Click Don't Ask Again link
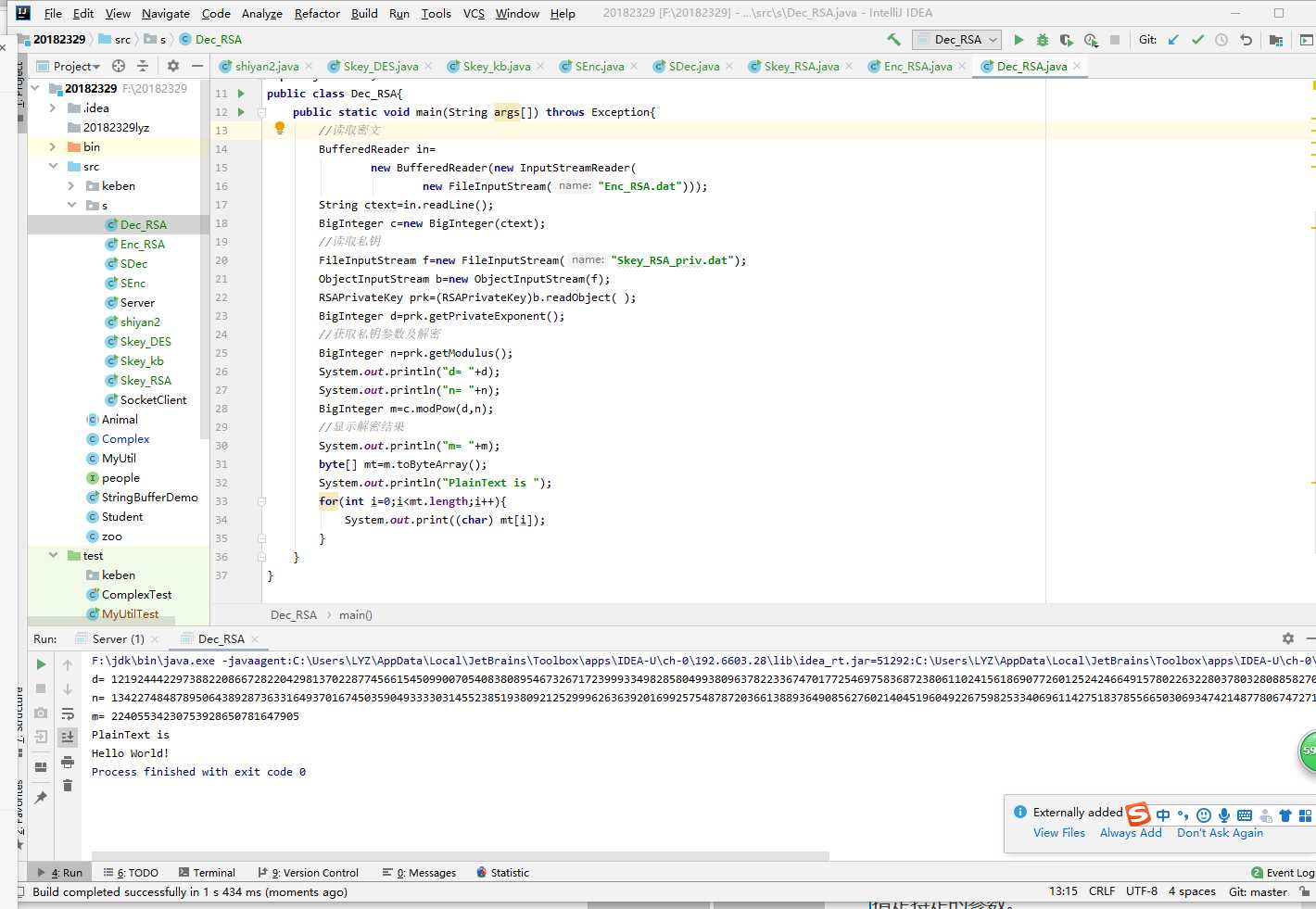Image resolution: width=1316 pixels, height=909 pixels. (x=1220, y=833)
